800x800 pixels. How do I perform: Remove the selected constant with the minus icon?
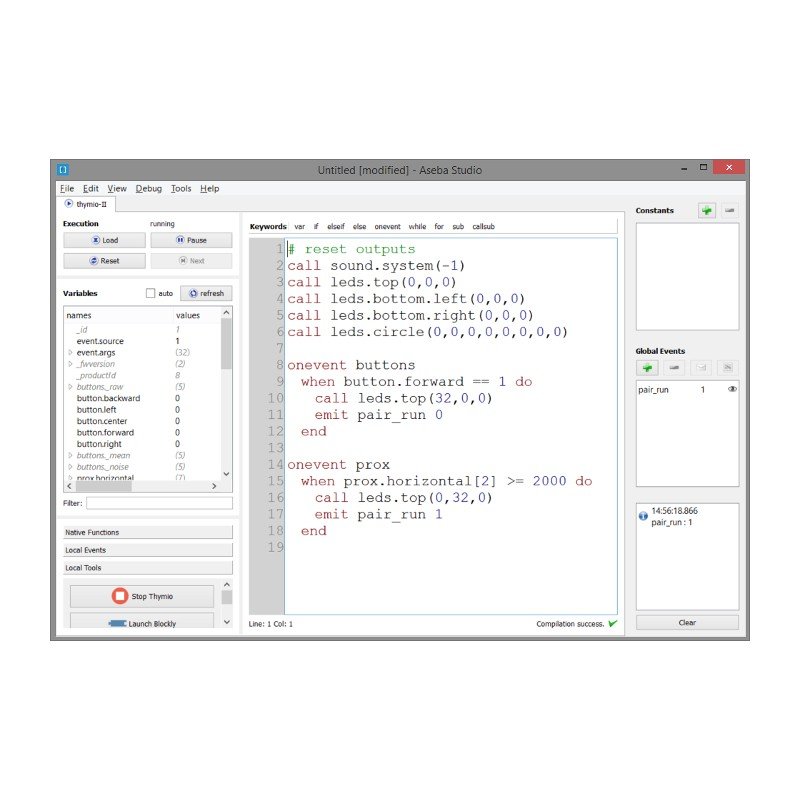tap(730, 211)
